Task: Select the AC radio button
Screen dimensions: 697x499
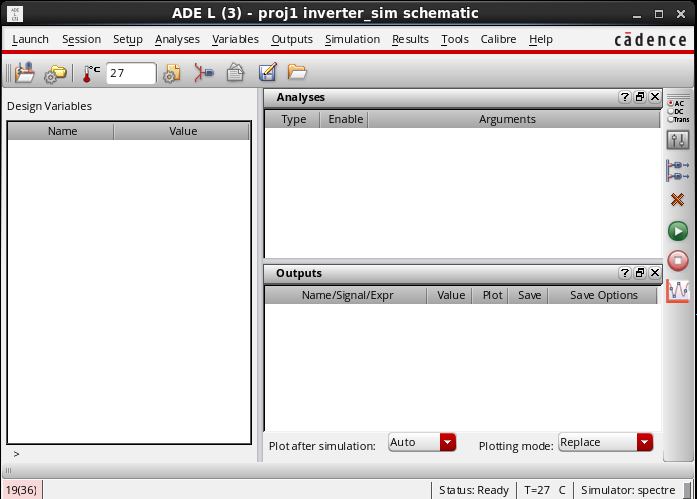Action: click(x=670, y=103)
